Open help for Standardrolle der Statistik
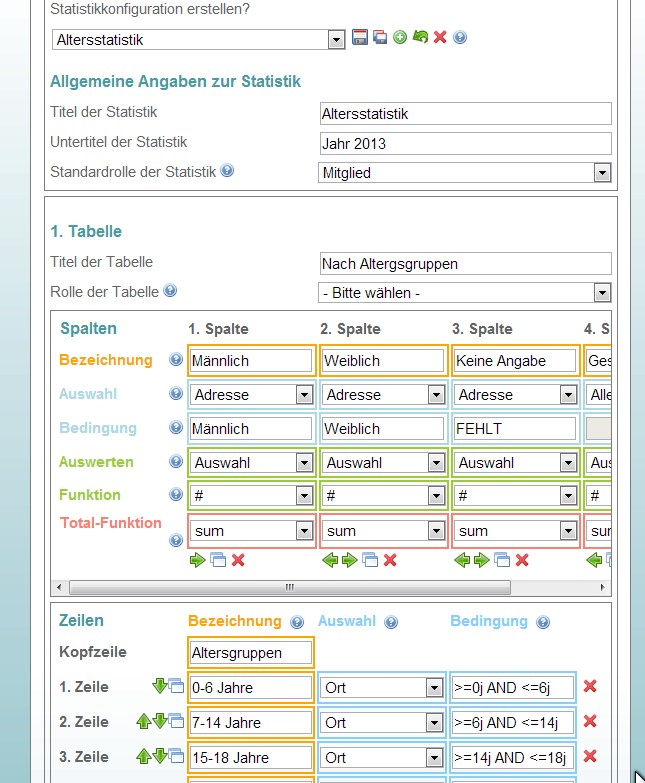645x783 pixels. pyautogui.click(x=227, y=171)
